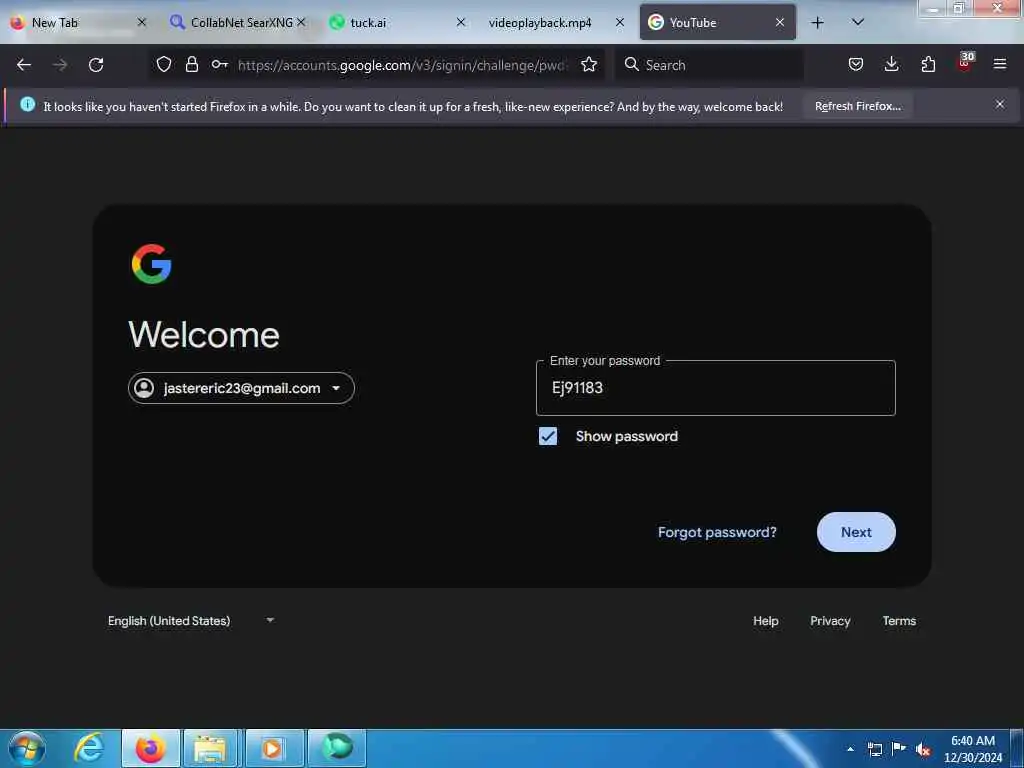Viewport: 1024px width, 768px height.
Task: Click the Google G logo
Action: (152, 264)
